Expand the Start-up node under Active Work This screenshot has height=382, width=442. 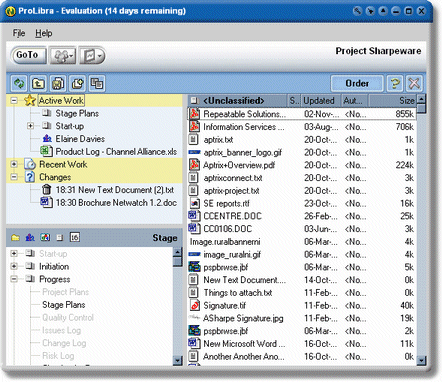[x=30, y=126]
